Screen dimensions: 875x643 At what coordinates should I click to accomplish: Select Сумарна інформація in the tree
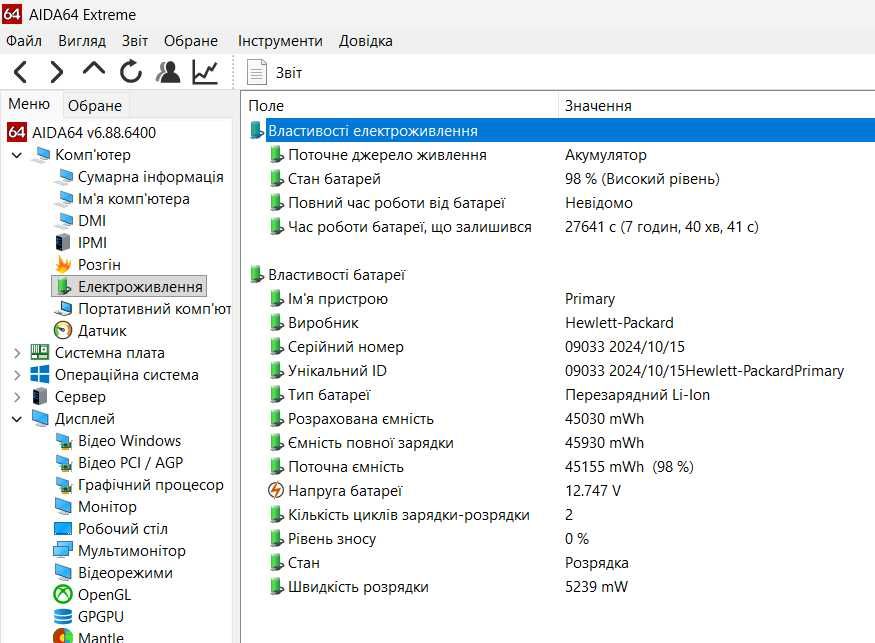(x=150, y=177)
